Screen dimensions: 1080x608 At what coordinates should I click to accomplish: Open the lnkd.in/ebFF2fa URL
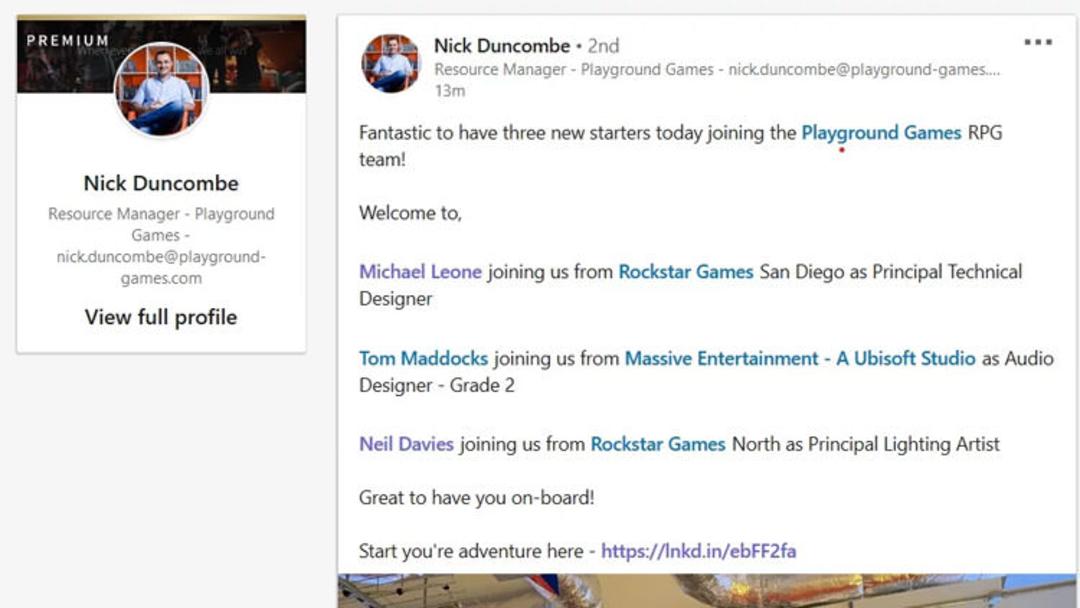(x=698, y=551)
